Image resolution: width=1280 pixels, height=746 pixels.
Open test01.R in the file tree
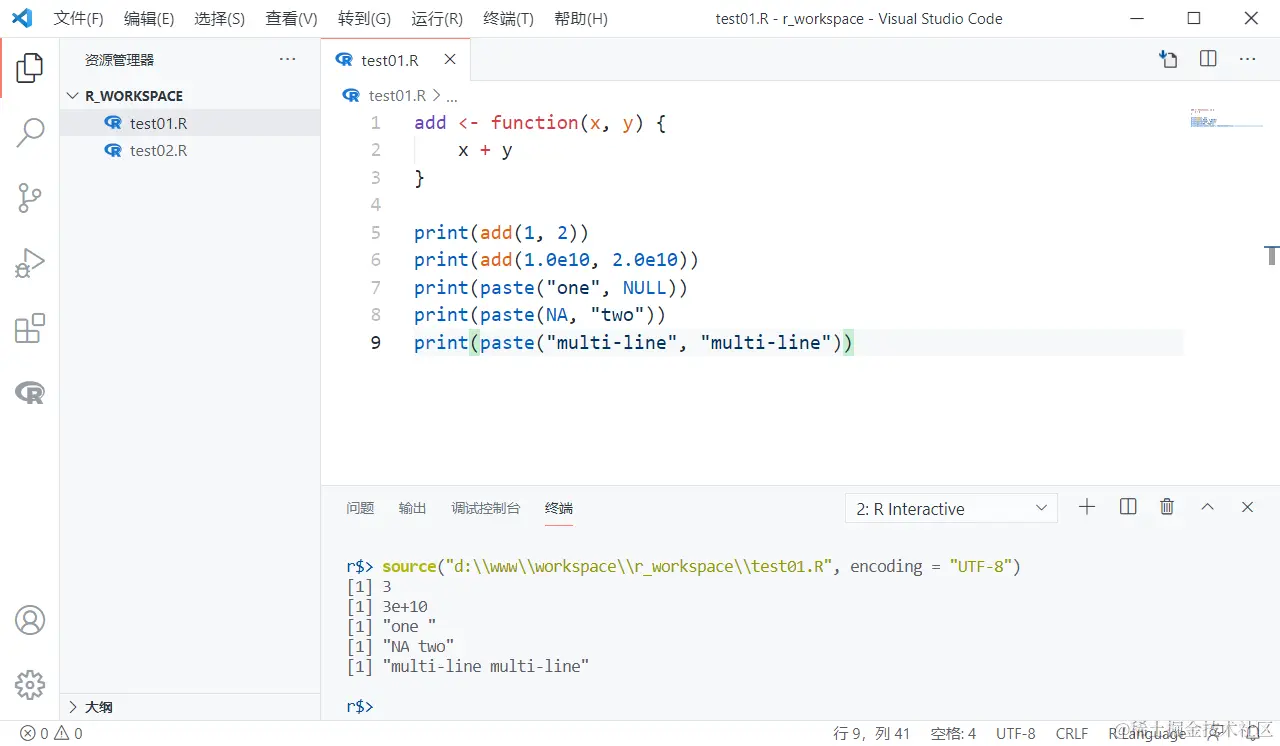[190, 123]
